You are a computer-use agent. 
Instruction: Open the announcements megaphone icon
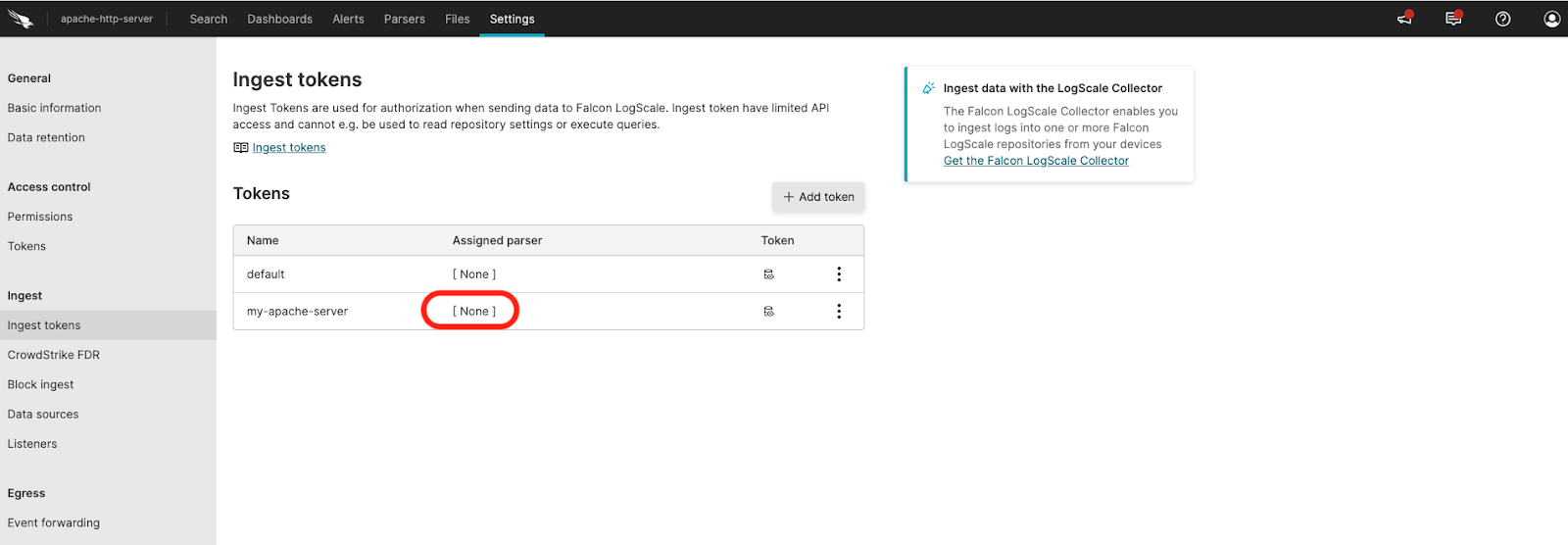[1404, 19]
